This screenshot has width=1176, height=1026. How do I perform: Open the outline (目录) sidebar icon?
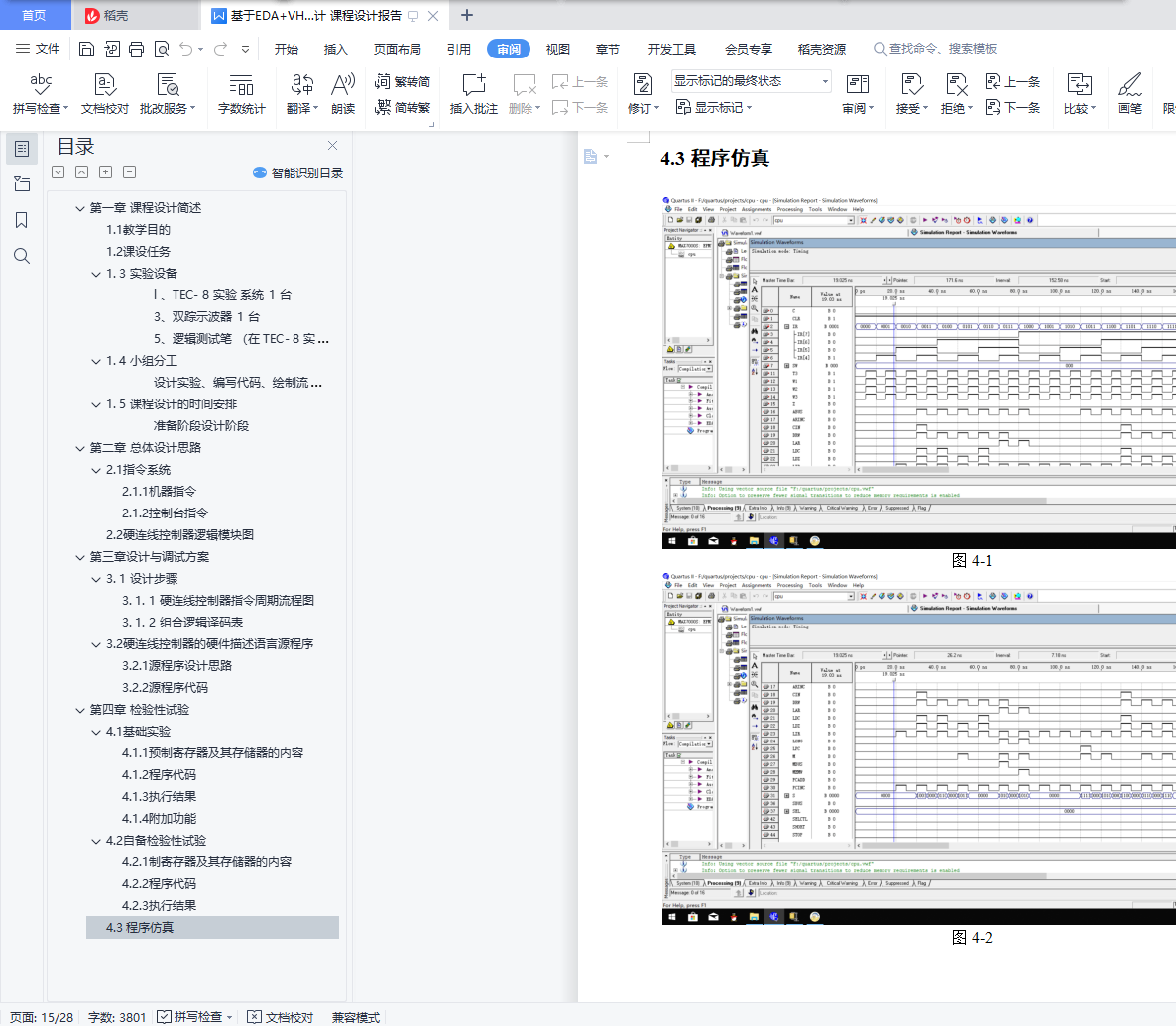[x=22, y=149]
